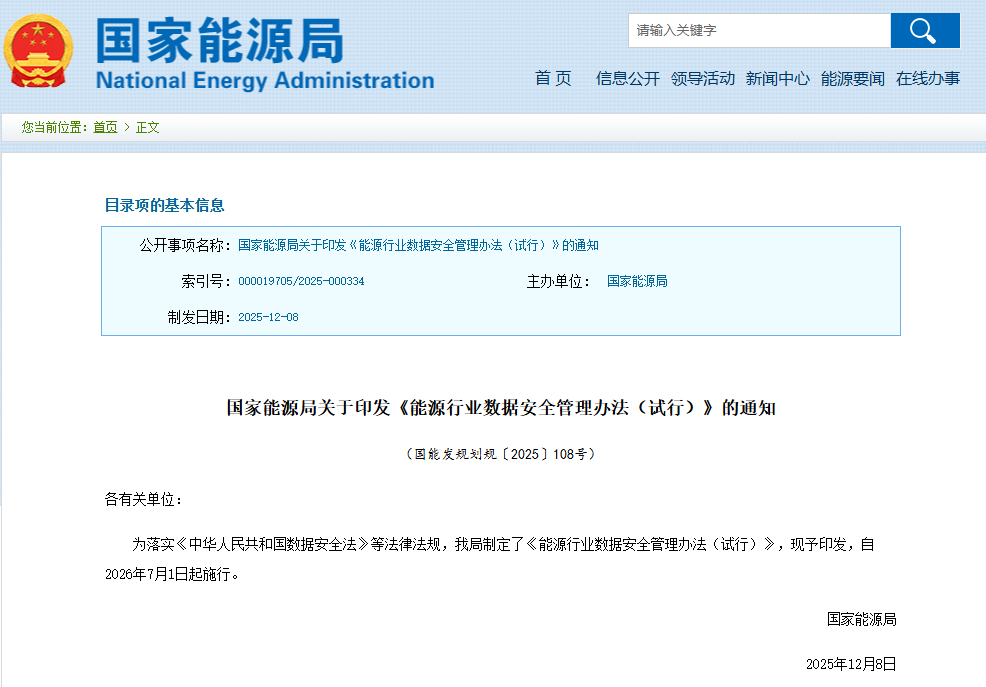
Task: Click the search magnifier icon button
Action: 924,31
